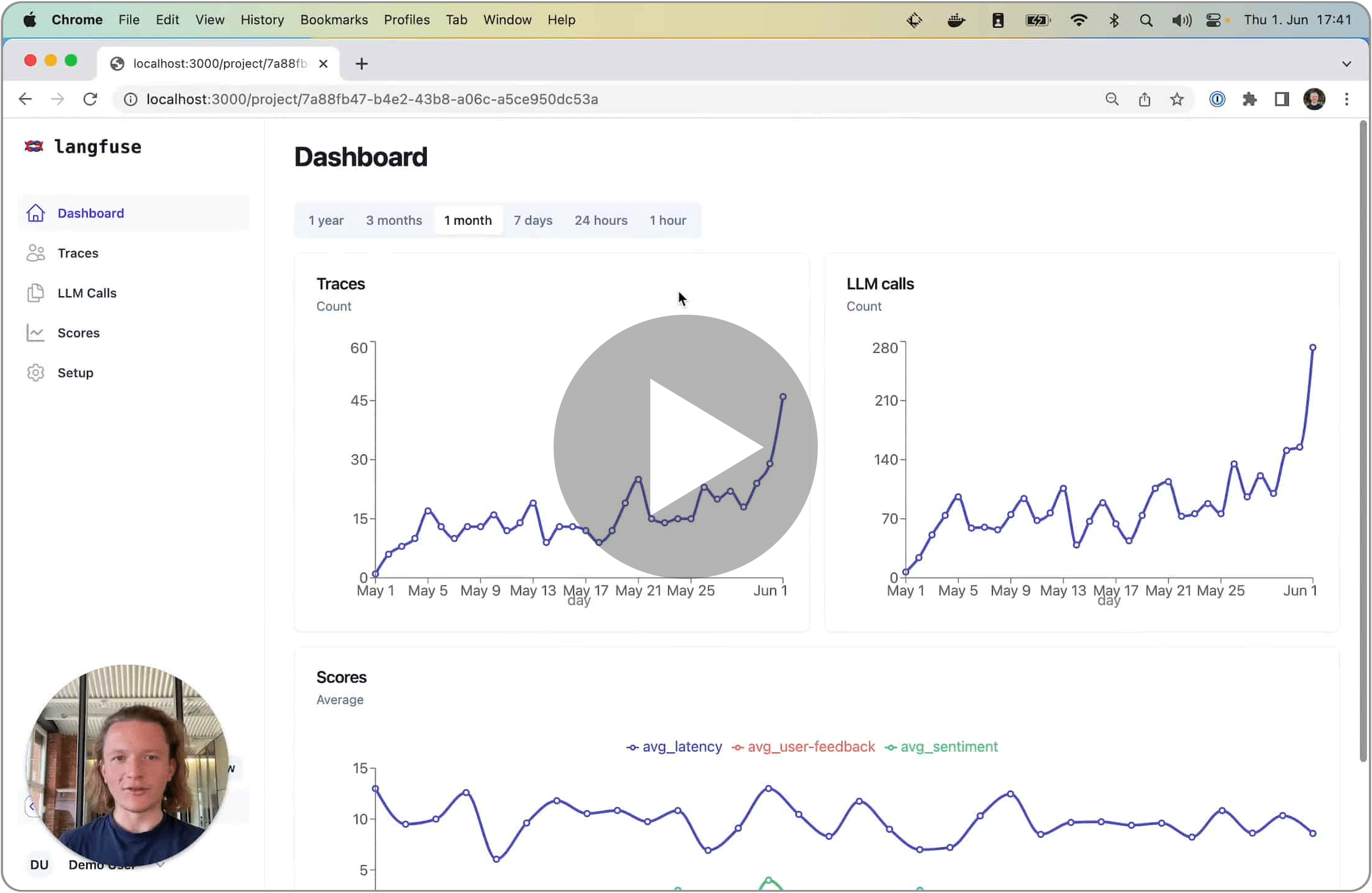Click the last Jun 1 point on LLM calls chart
Image resolution: width=1372 pixels, height=893 pixels.
pyautogui.click(x=1312, y=348)
